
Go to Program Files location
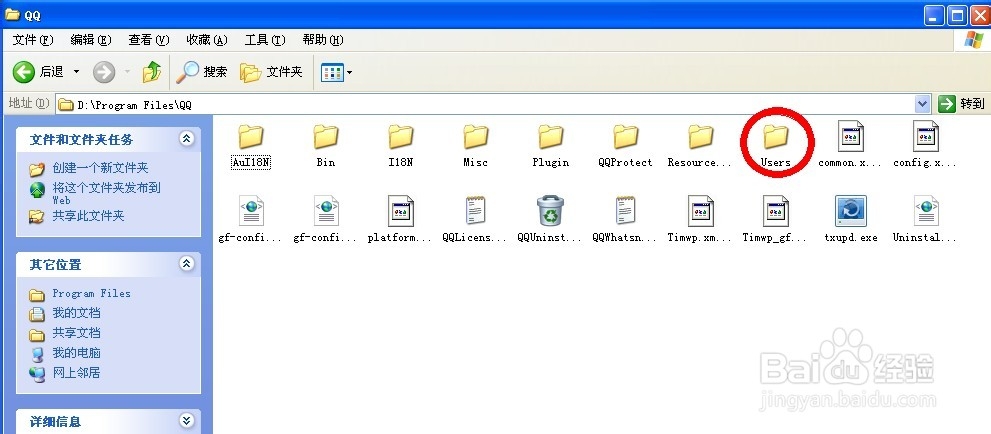pos(92,294)
